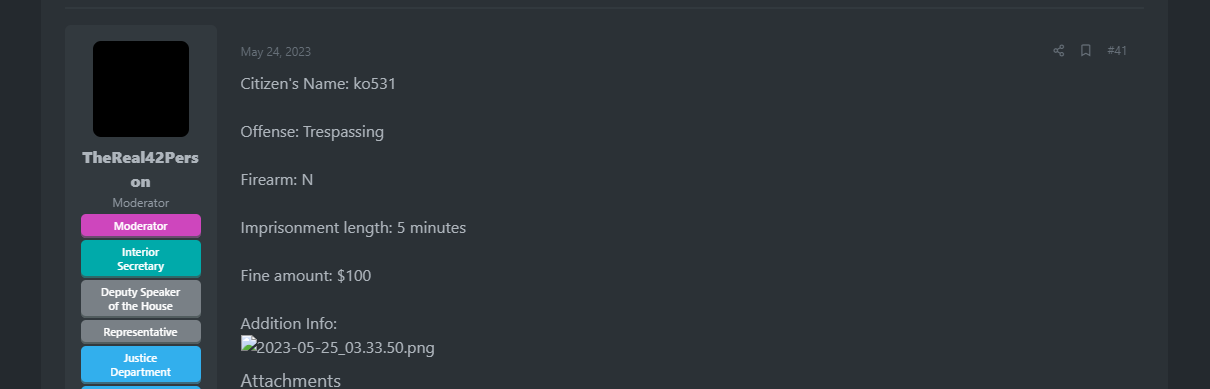Select the teal Interior Secretary badge
The image size is (1210, 389).
[x=141, y=259]
